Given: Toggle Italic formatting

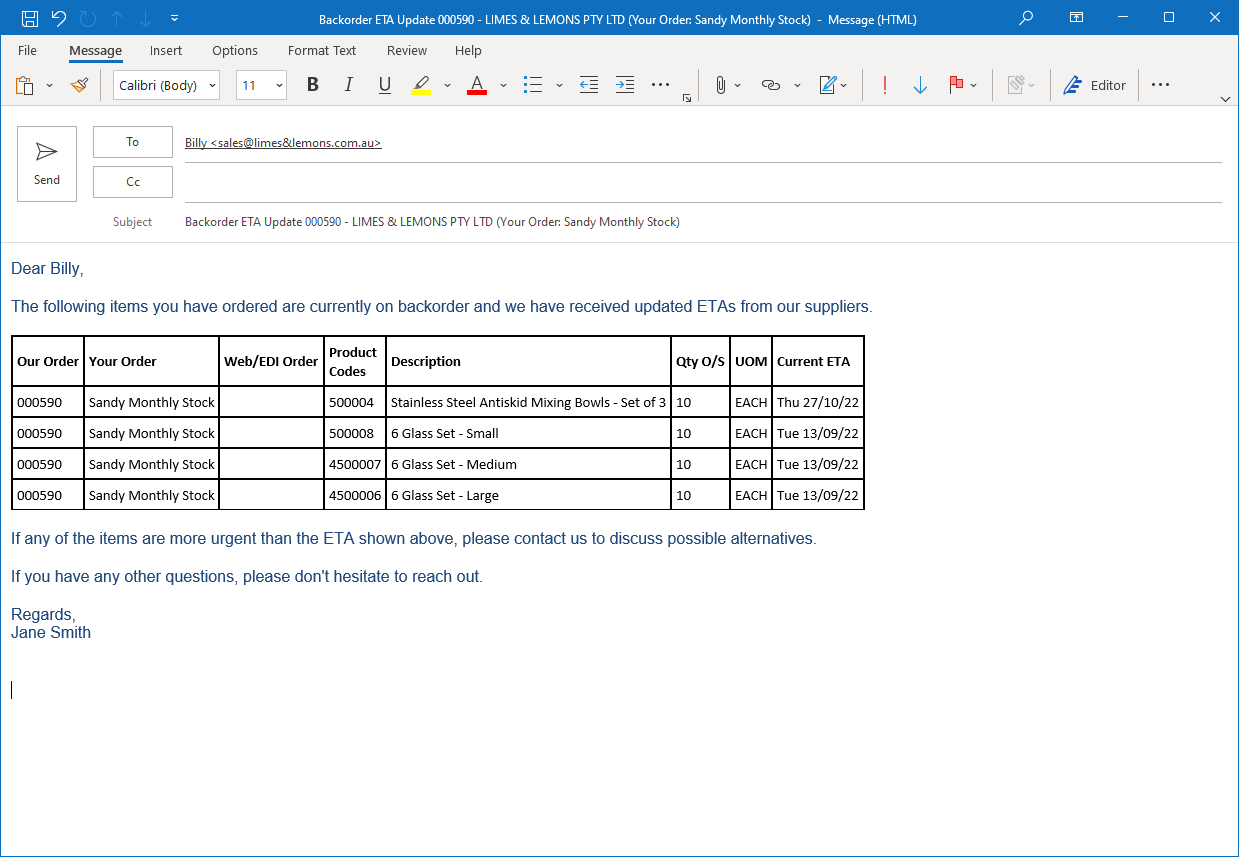Looking at the screenshot, I should click(x=348, y=85).
